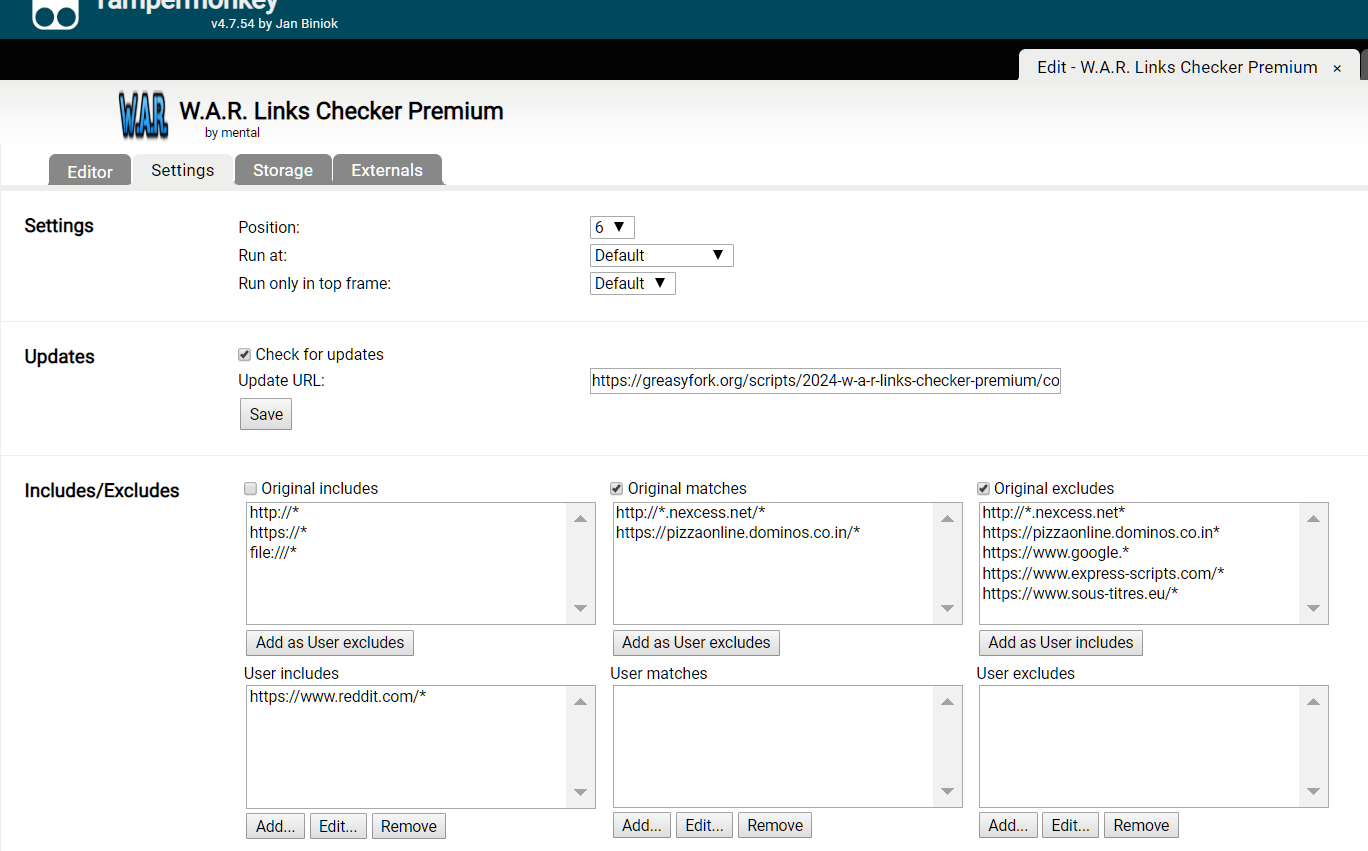Uncheck the Original matches checkbox
This screenshot has width=1368, height=851.
pos(617,488)
